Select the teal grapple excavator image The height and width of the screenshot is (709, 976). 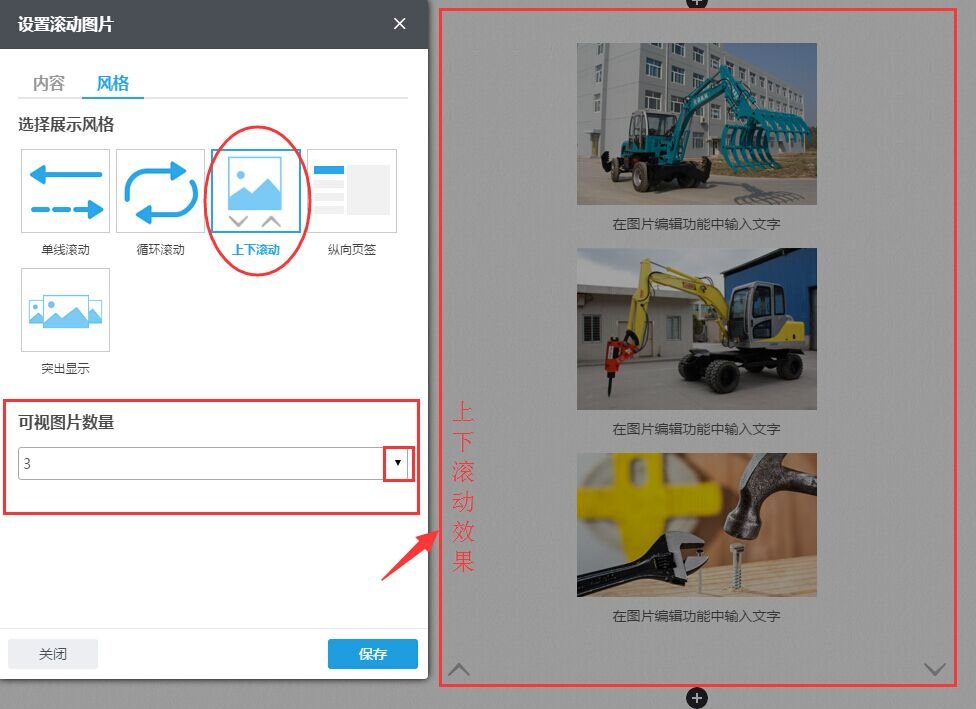point(696,124)
